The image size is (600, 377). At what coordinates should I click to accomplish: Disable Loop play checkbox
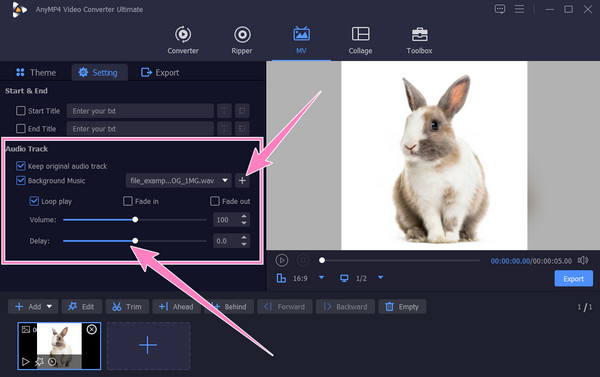click(34, 201)
